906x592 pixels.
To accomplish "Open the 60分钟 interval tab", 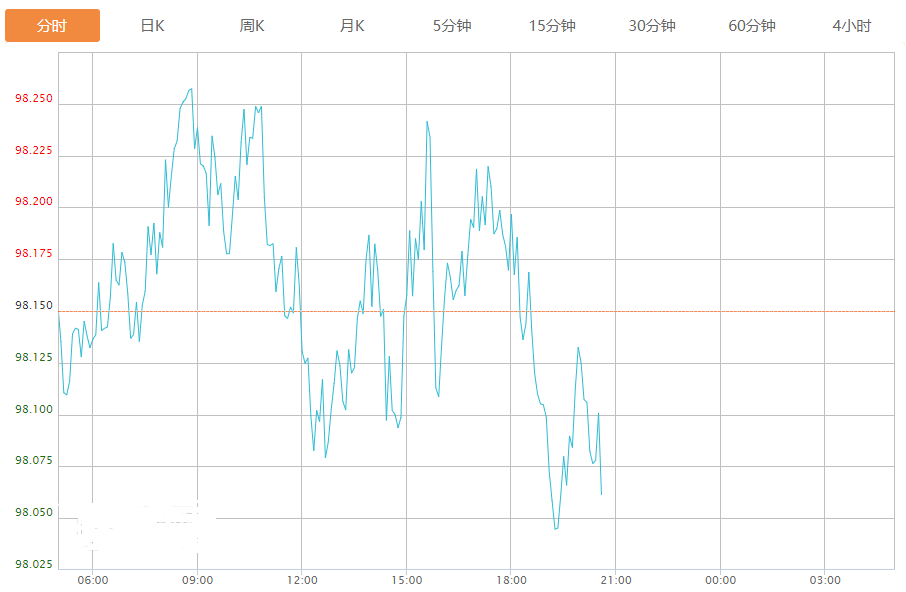I will tap(752, 25).
